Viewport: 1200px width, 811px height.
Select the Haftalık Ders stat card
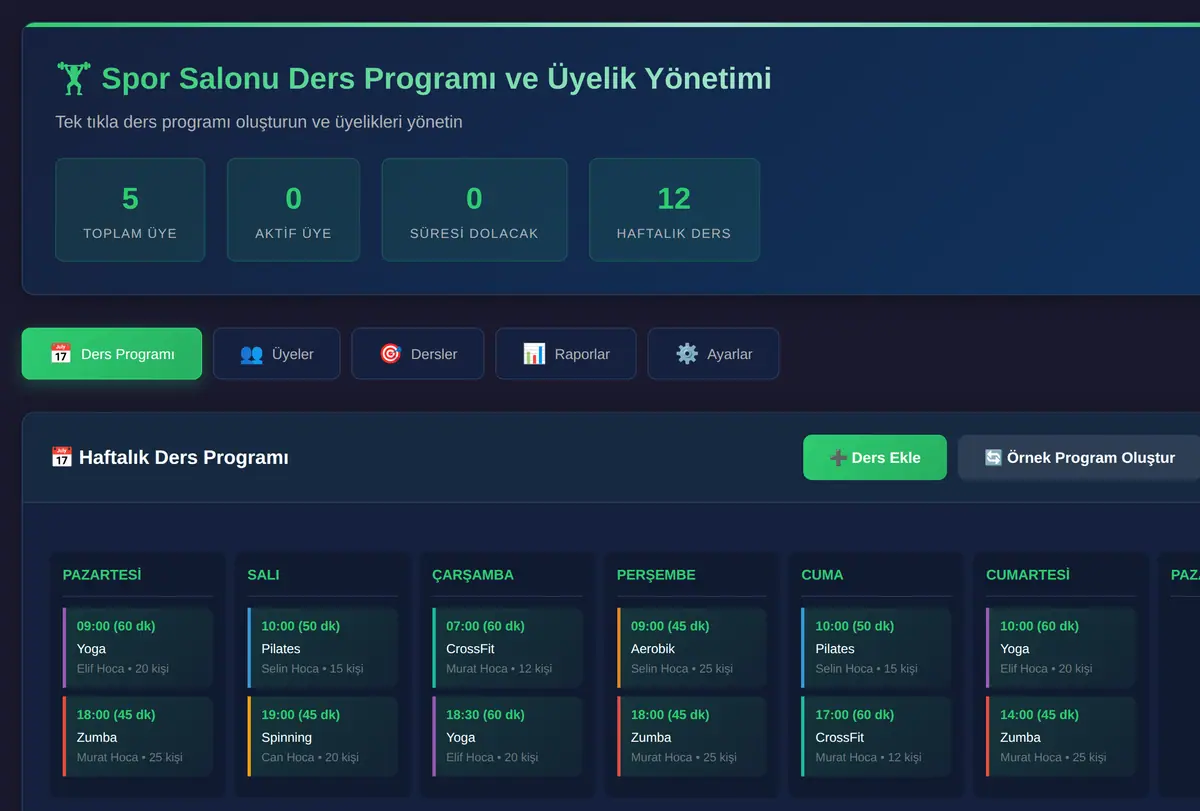(674, 210)
